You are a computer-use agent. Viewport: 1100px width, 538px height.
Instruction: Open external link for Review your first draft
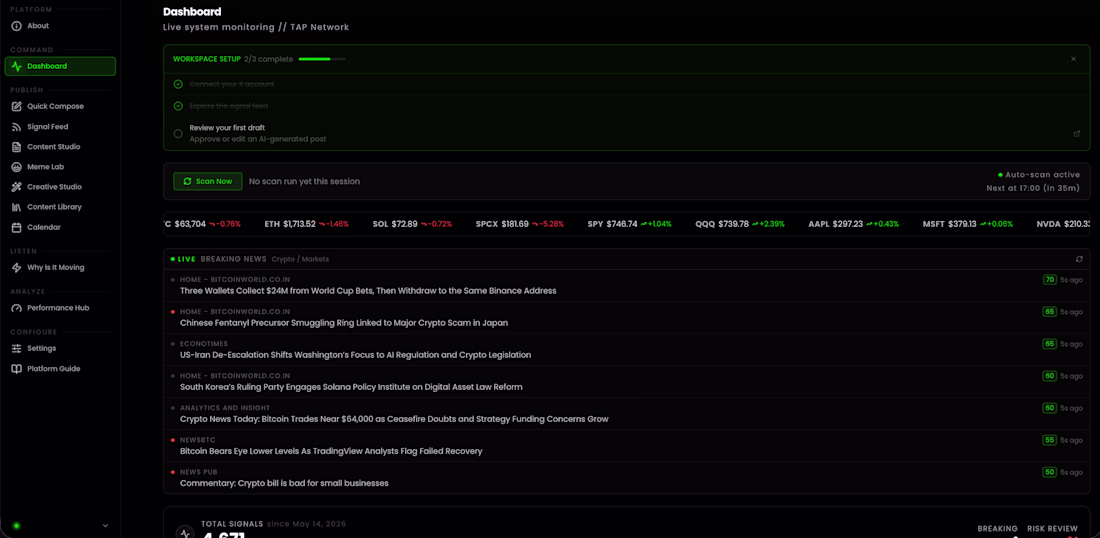[1077, 133]
